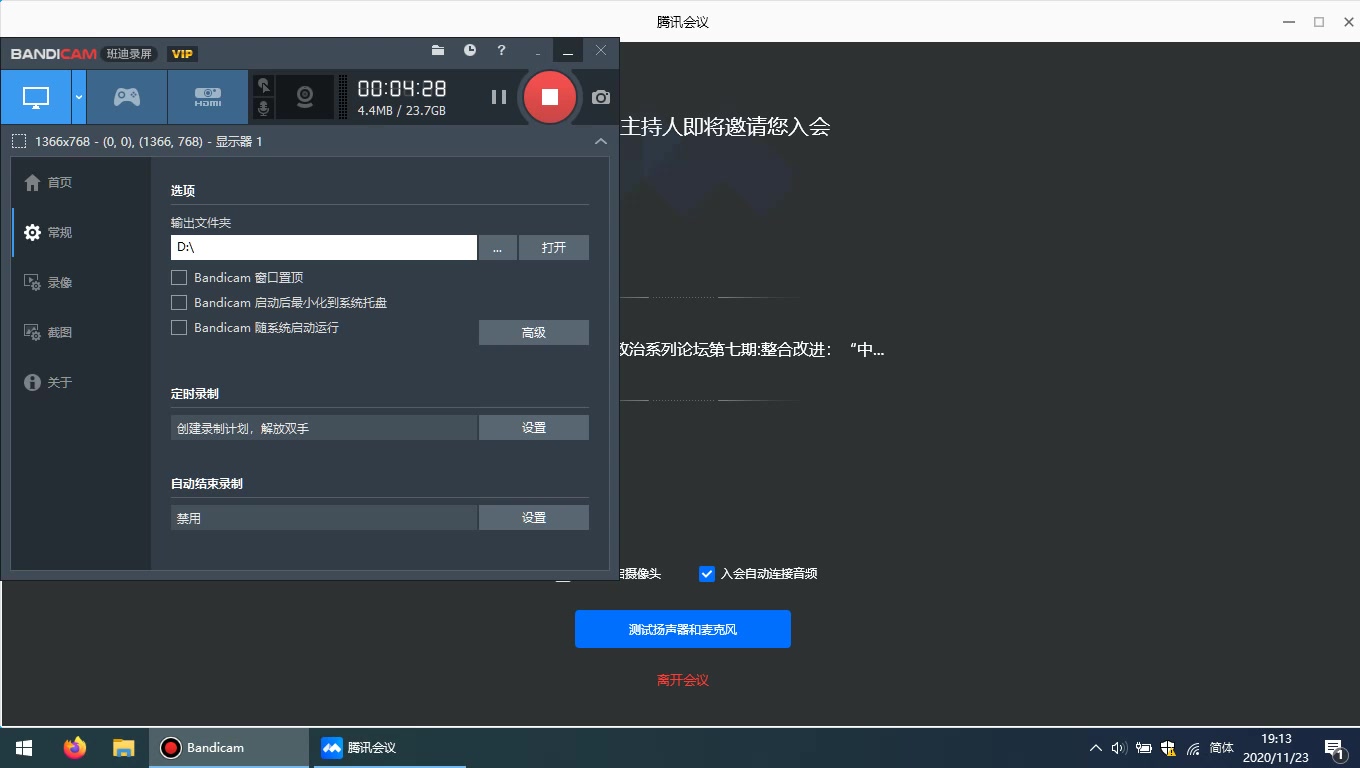Show hidden system tray icons
The height and width of the screenshot is (768, 1360).
1096,748
